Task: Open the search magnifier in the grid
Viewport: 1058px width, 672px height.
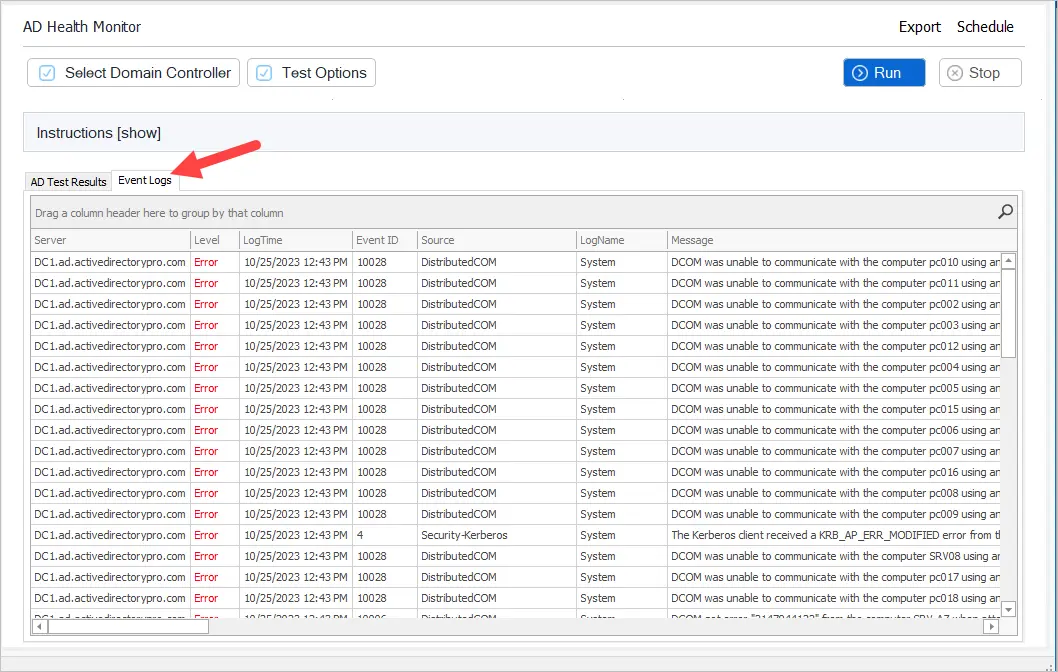Action: point(1005,212)
